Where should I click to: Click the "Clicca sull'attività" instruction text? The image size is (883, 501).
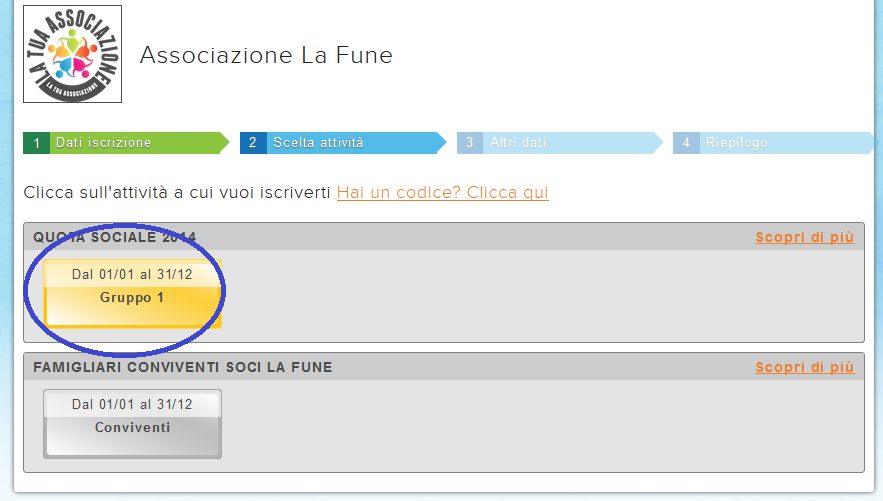coord(176,192)
